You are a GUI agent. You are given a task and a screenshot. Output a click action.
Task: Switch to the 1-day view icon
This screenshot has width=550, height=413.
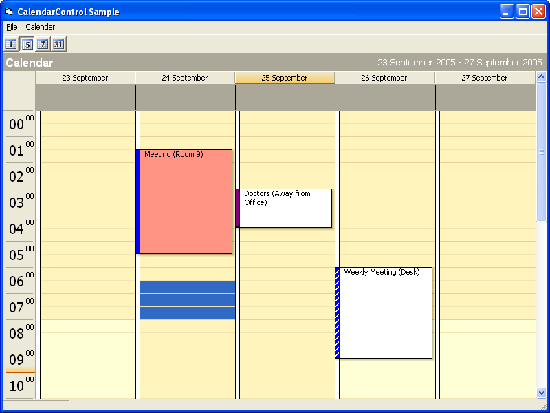point(11,44)
